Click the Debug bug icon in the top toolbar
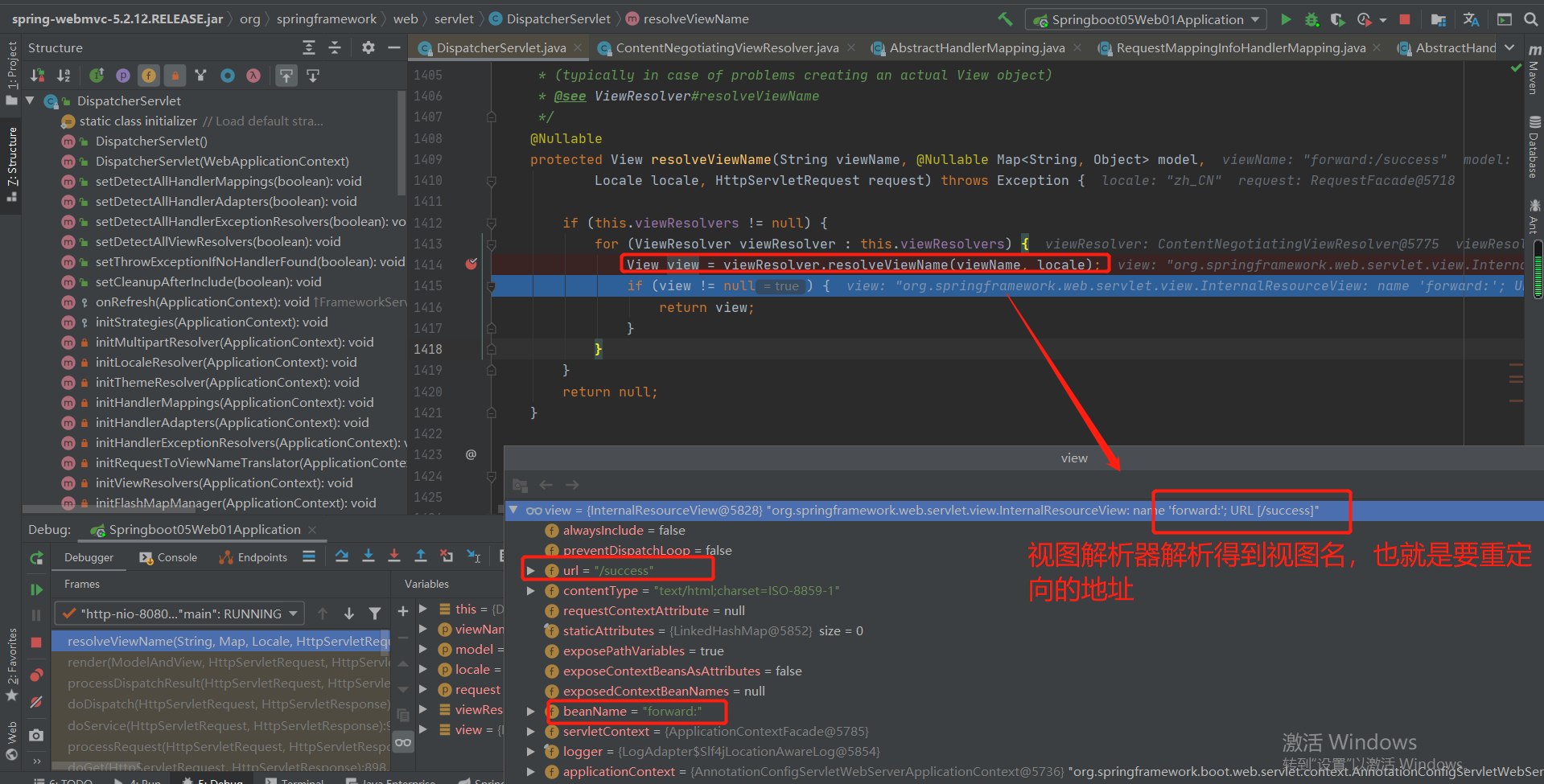The height and width of the screenshot is (784, 1544). point(1311,19)
